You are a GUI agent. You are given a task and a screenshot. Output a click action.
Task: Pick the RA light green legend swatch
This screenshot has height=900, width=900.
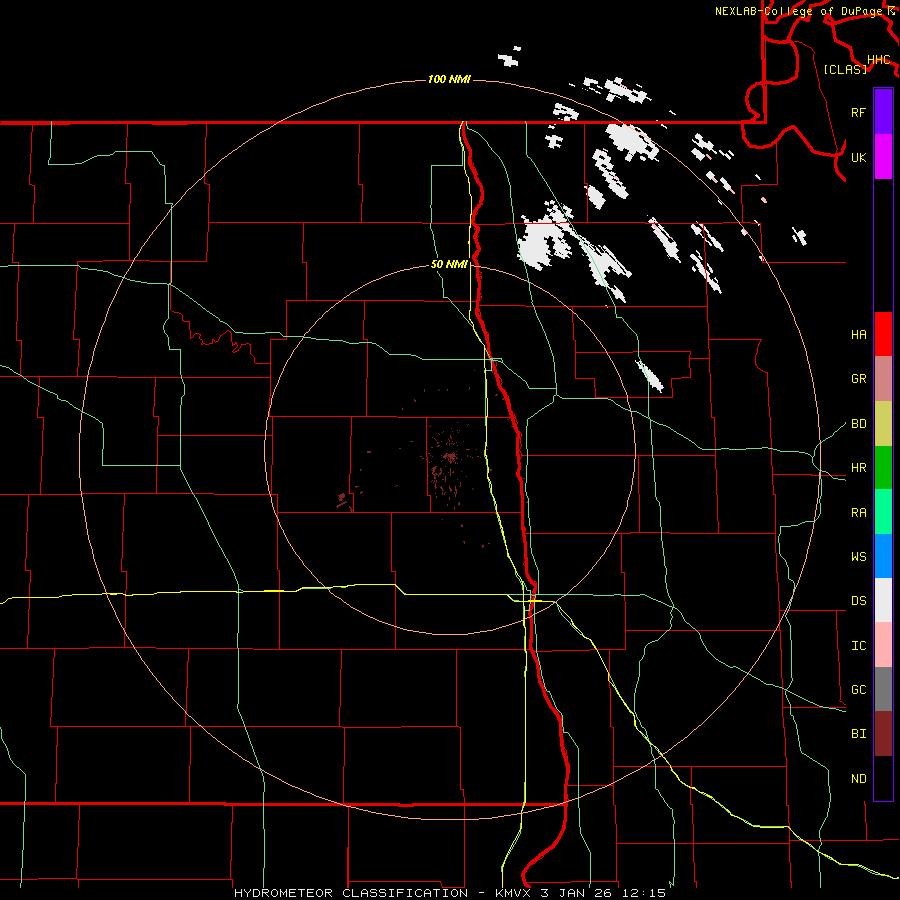883,512
